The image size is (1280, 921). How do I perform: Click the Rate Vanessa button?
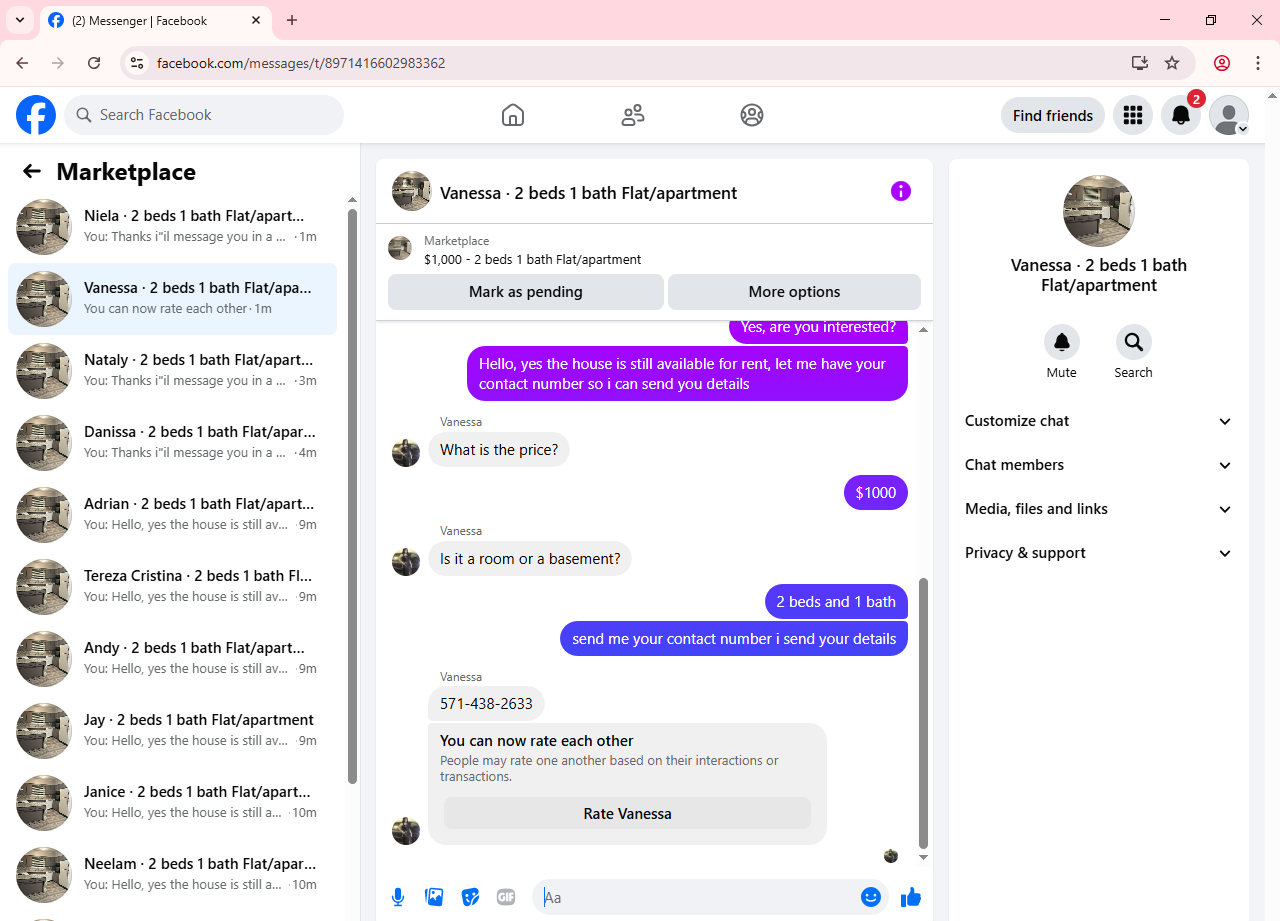[x=627, y=813]
